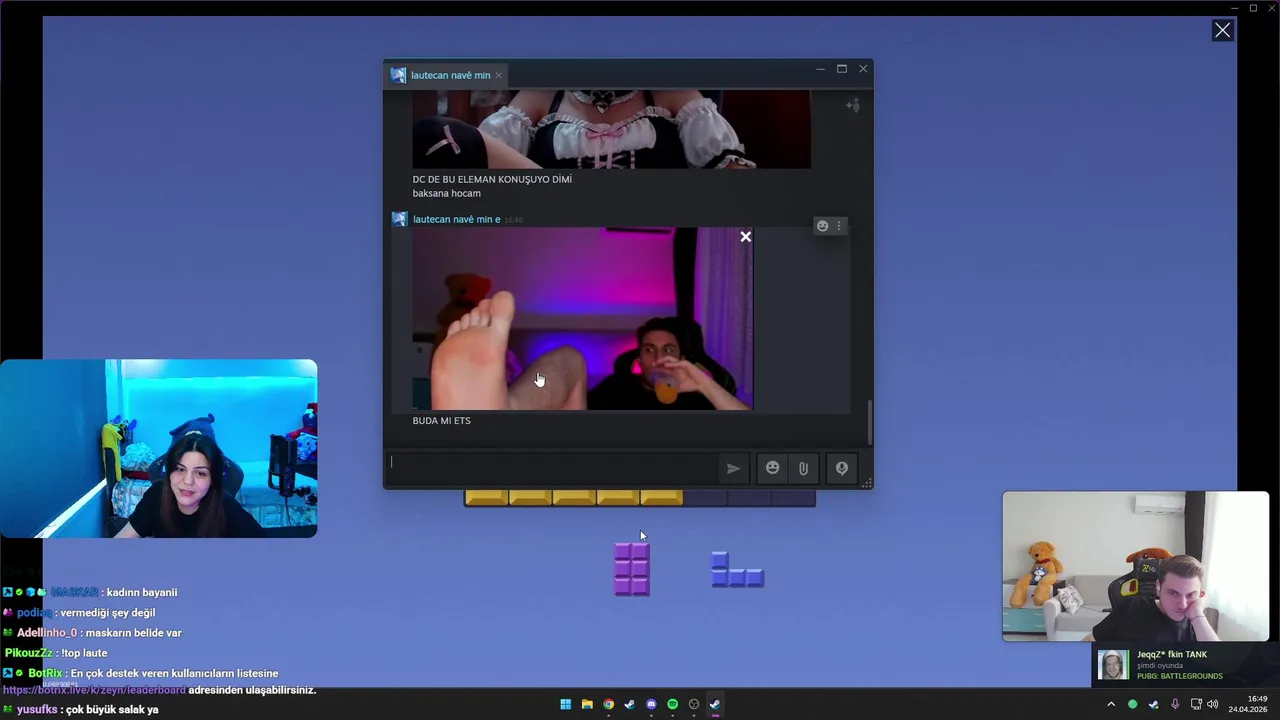Open OBS Studio from the taskbar
1280x720 pixels.
pyautogui.click(x=694, y=704)
